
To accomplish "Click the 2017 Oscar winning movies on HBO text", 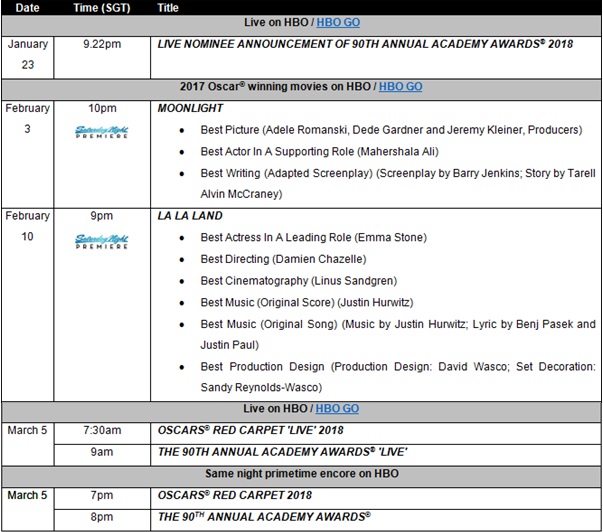I will click(275, 87).
